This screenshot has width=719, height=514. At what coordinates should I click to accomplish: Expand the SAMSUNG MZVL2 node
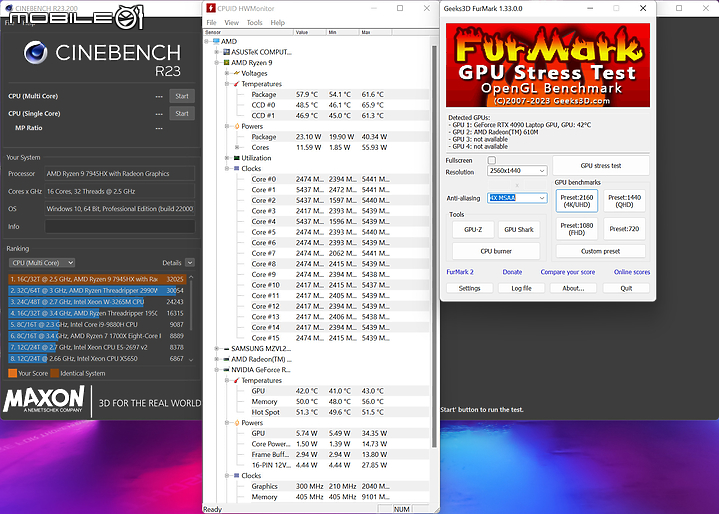pos(217,348)
